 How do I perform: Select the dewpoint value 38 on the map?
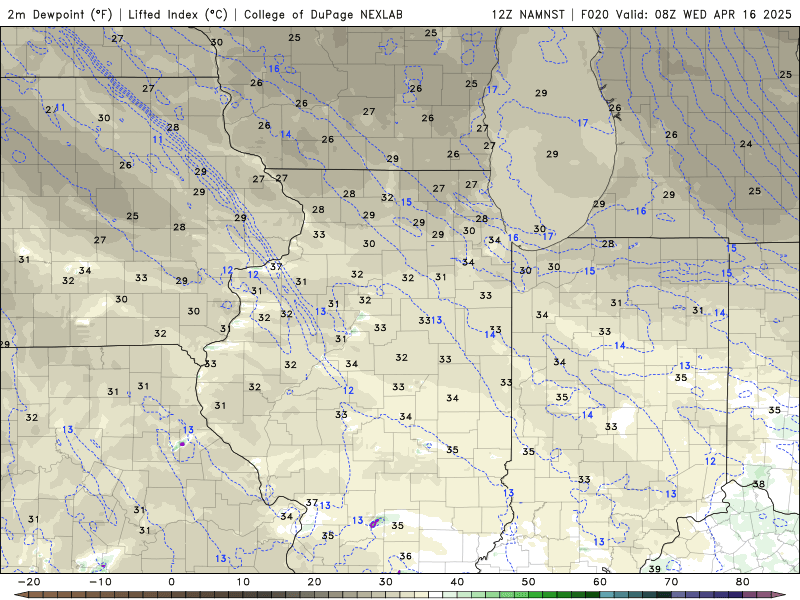[759, 484]
